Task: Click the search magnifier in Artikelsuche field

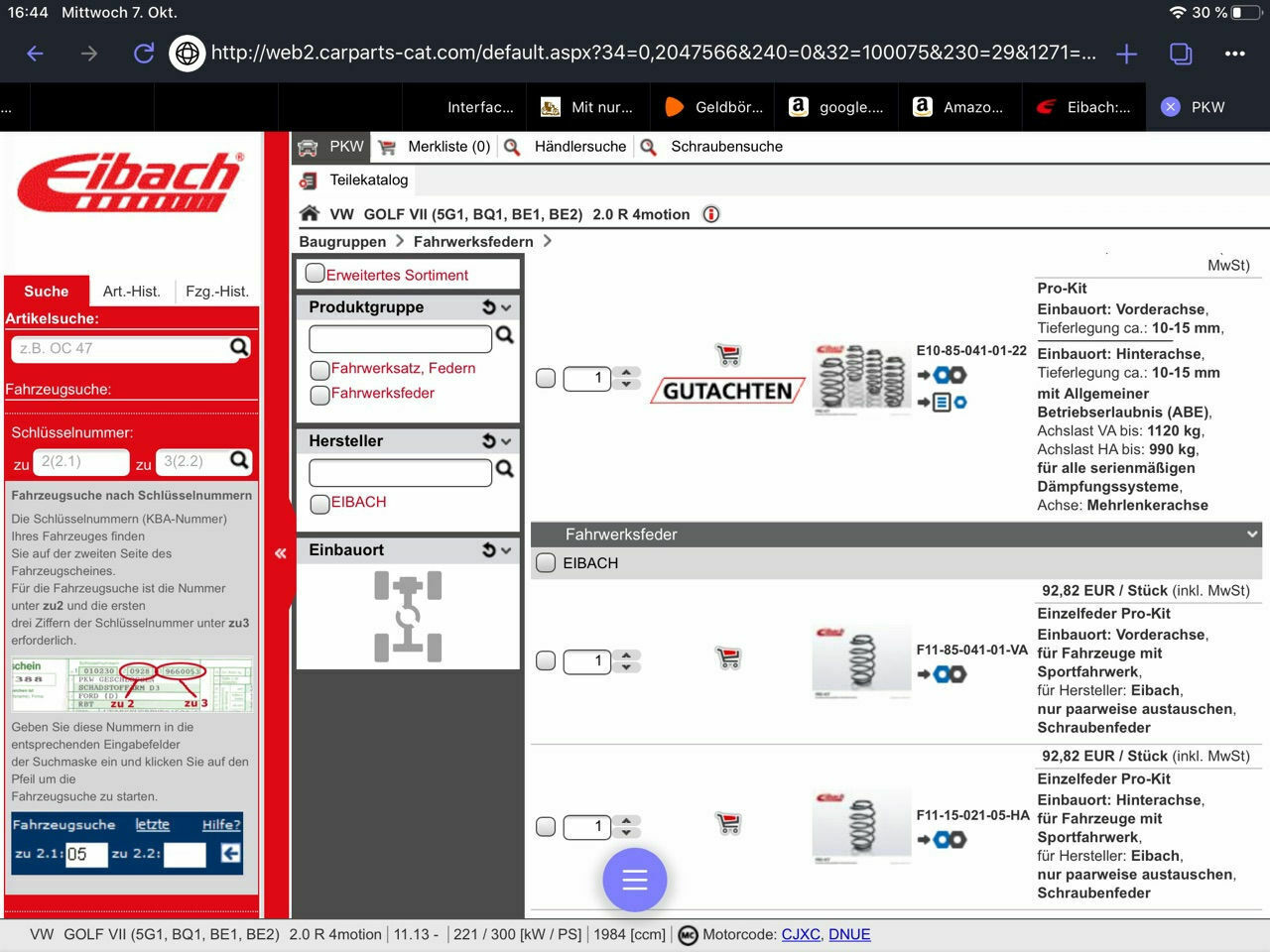Action: point(239,347)
